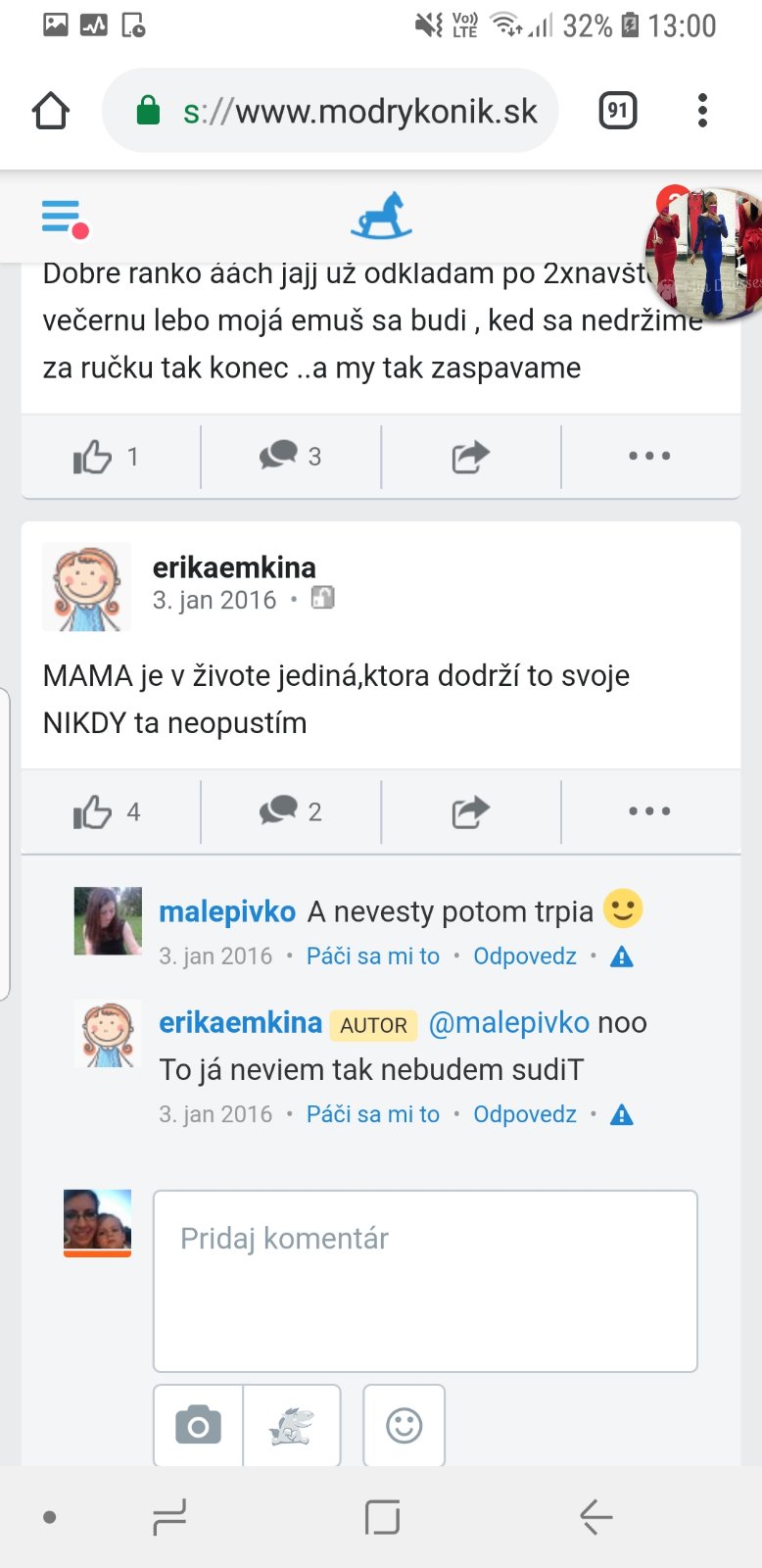Viewport: 762px width, 1568px height.
Task: Report malepivko's comment with warning icon
Action: tap(621, 957)
